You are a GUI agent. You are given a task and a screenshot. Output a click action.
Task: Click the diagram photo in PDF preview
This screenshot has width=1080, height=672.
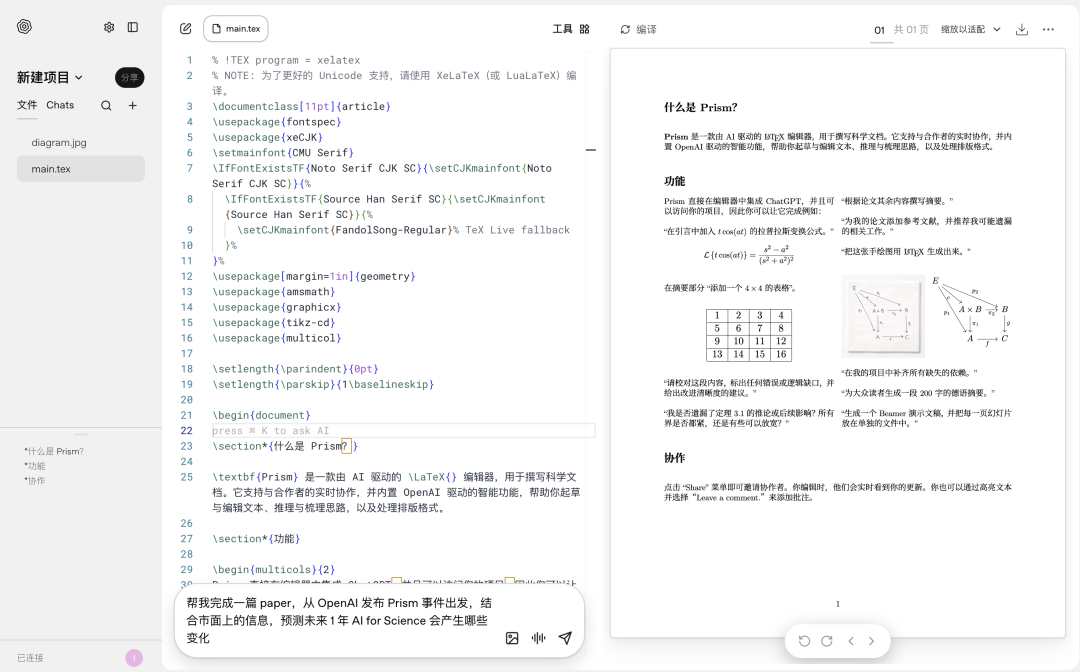883,316
